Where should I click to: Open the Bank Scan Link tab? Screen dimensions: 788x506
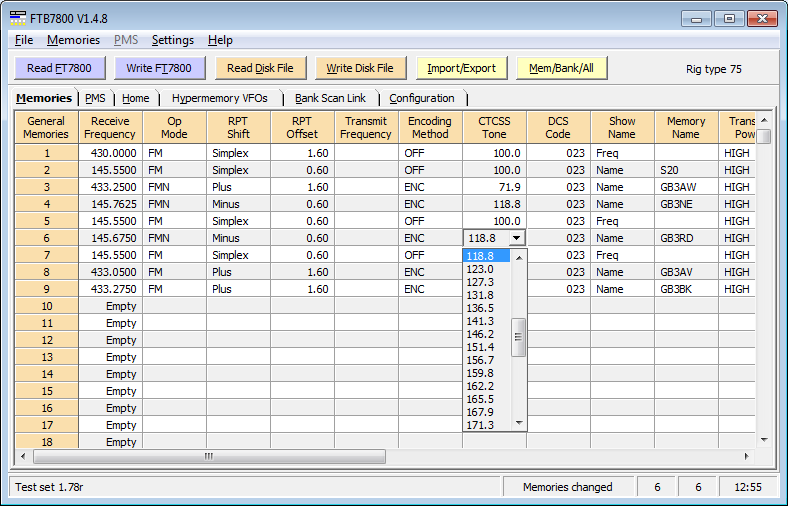(330, 98)
